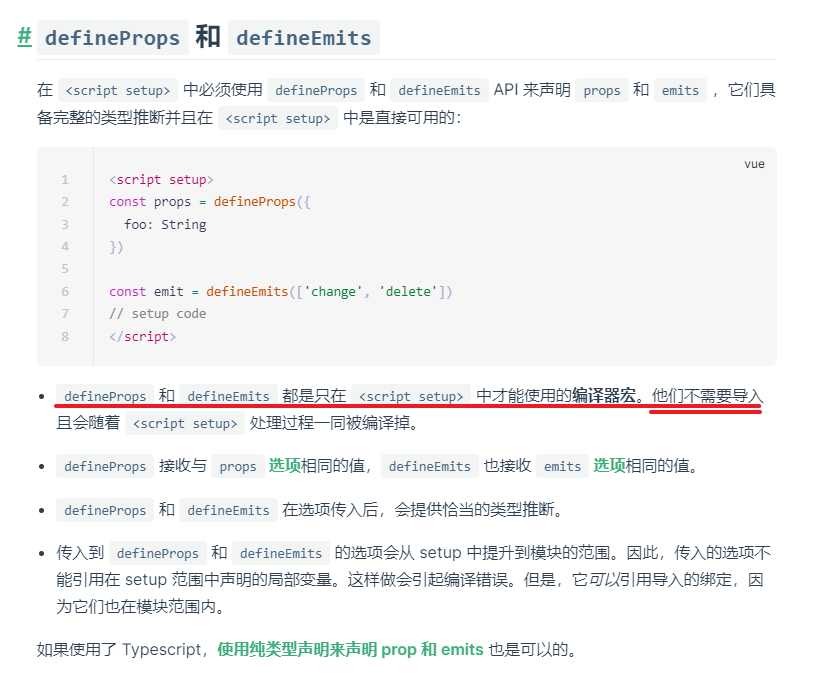
Task: Click code line 'foo: String'
Action: coord(165,224)
